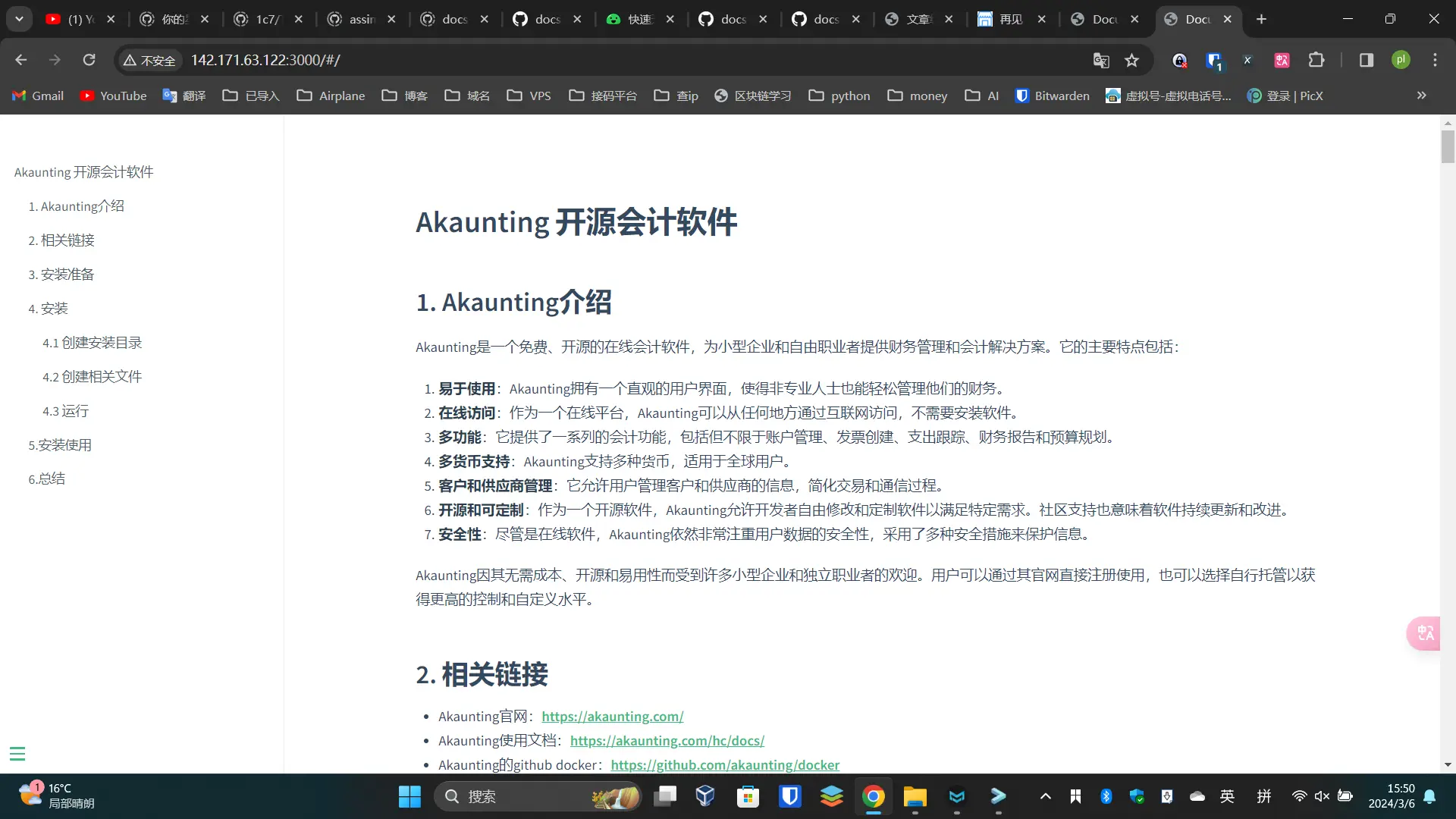Open the 登录 | PicX bookmark

coord(1285,96)
